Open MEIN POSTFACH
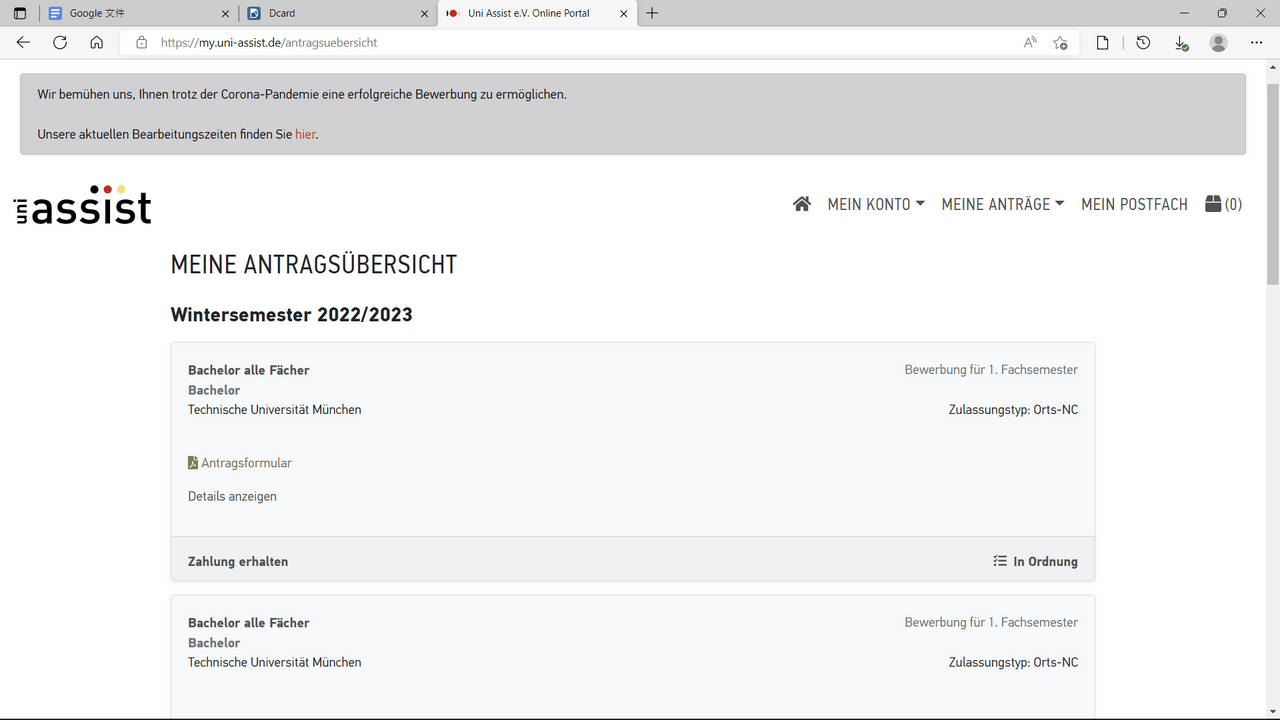 pos(1134,204)
